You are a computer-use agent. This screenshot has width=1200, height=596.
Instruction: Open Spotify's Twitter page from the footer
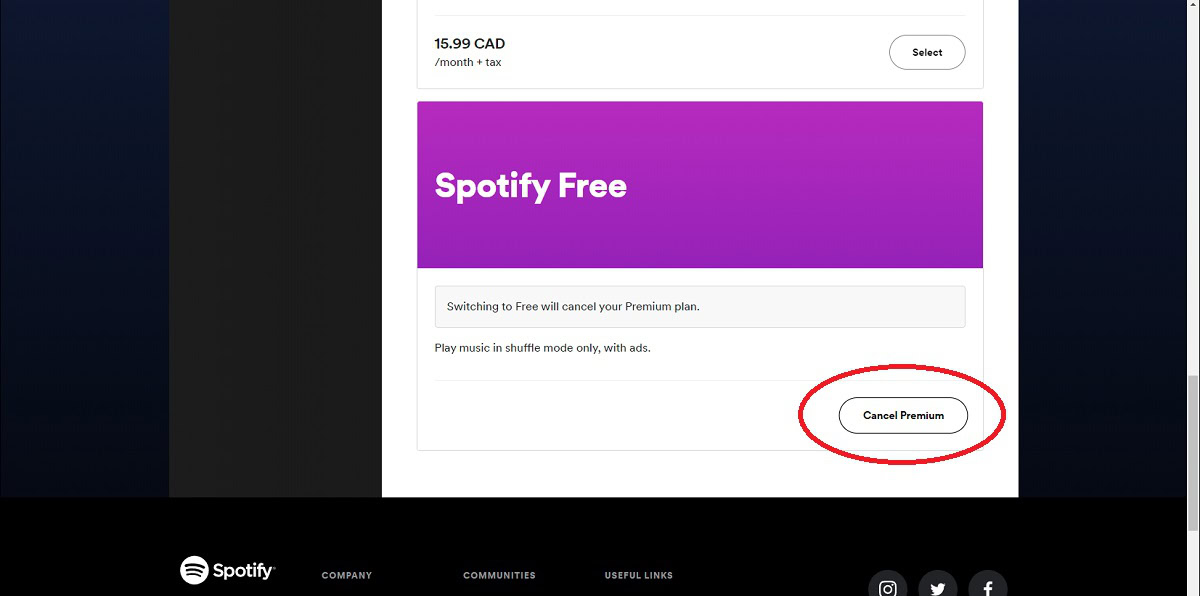click(x=937, y=587)
